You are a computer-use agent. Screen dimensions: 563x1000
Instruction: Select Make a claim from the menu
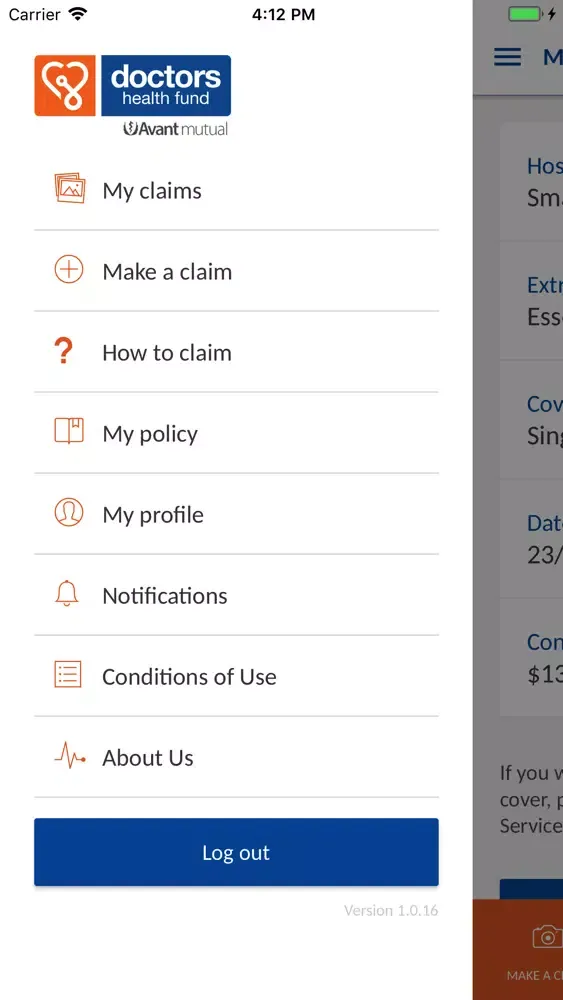(x=237, y=271)
